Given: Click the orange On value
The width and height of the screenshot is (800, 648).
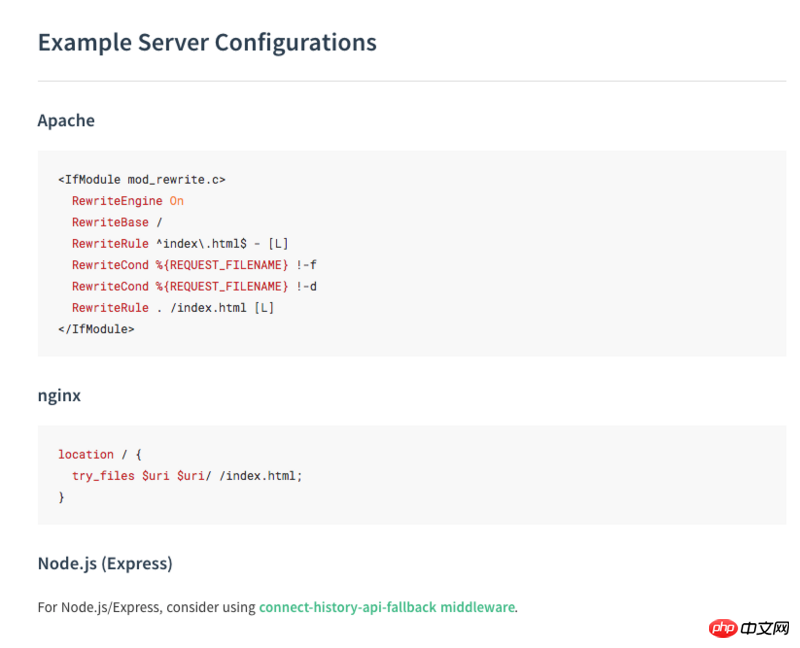Looking at the screenshot, I should [176, 201].
